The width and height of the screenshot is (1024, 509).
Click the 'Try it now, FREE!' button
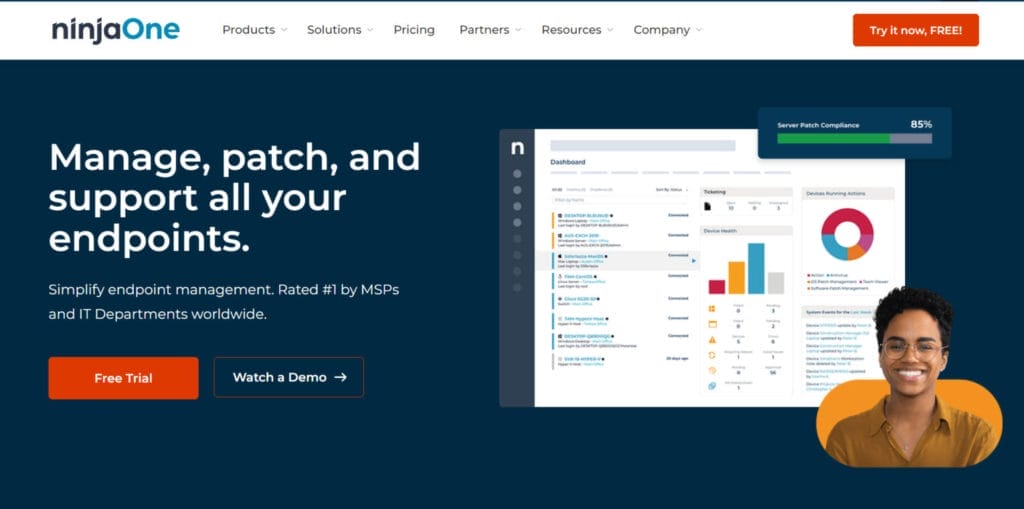click(916, 30)
